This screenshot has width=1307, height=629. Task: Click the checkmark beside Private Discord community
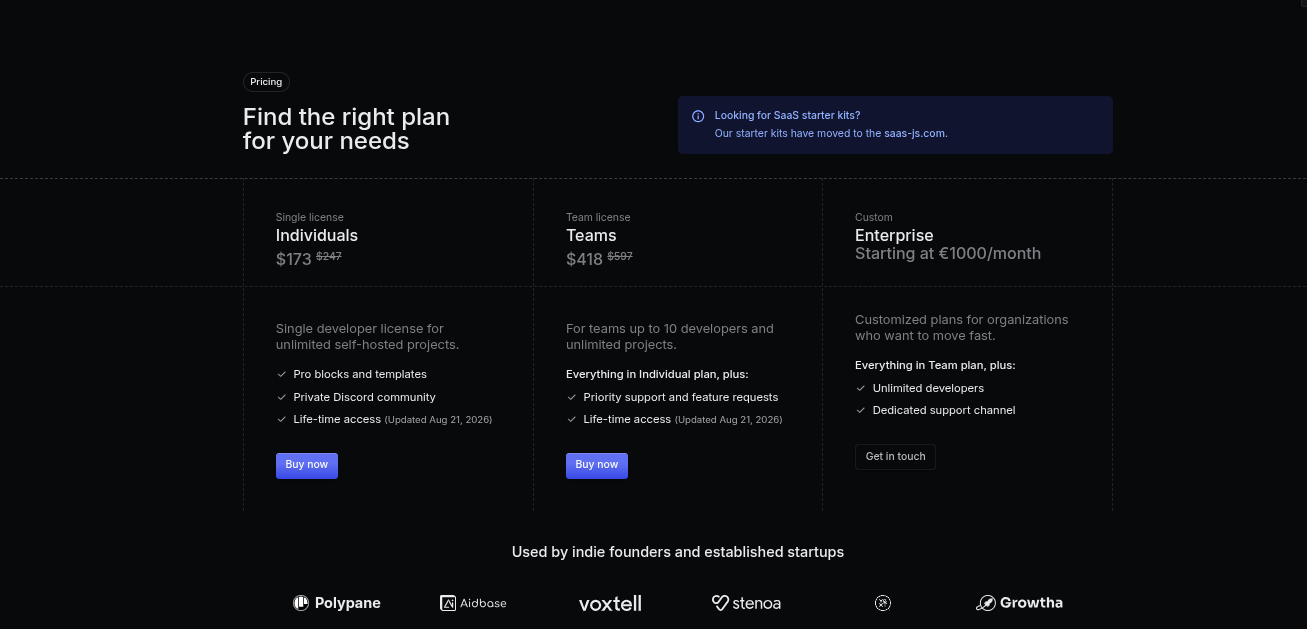pos(282,397)
